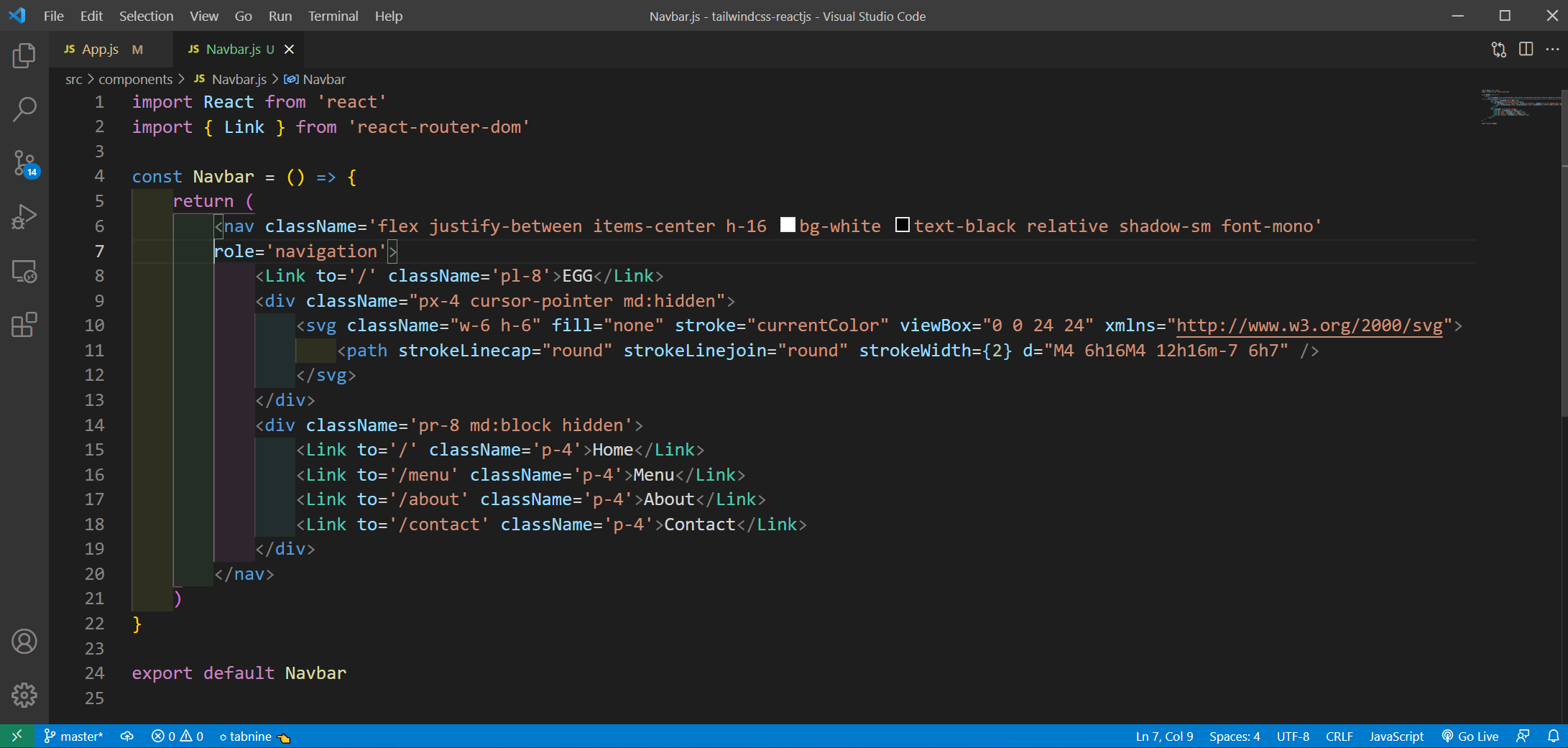
Task: Open the Accounts menu
Action: (24, 642)
